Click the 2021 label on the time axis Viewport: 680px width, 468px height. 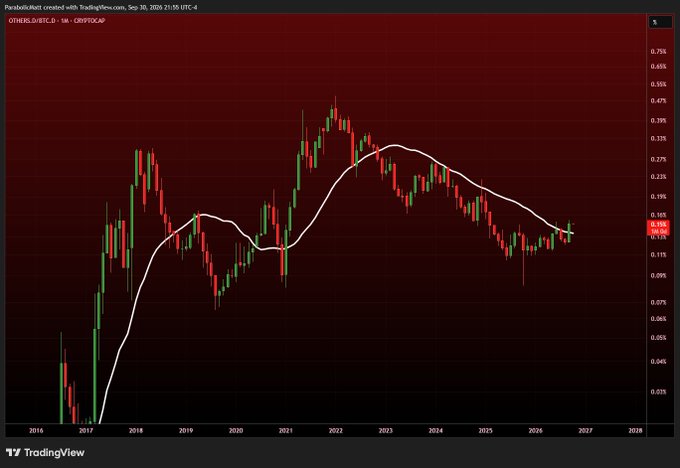[x=285, y=431]
